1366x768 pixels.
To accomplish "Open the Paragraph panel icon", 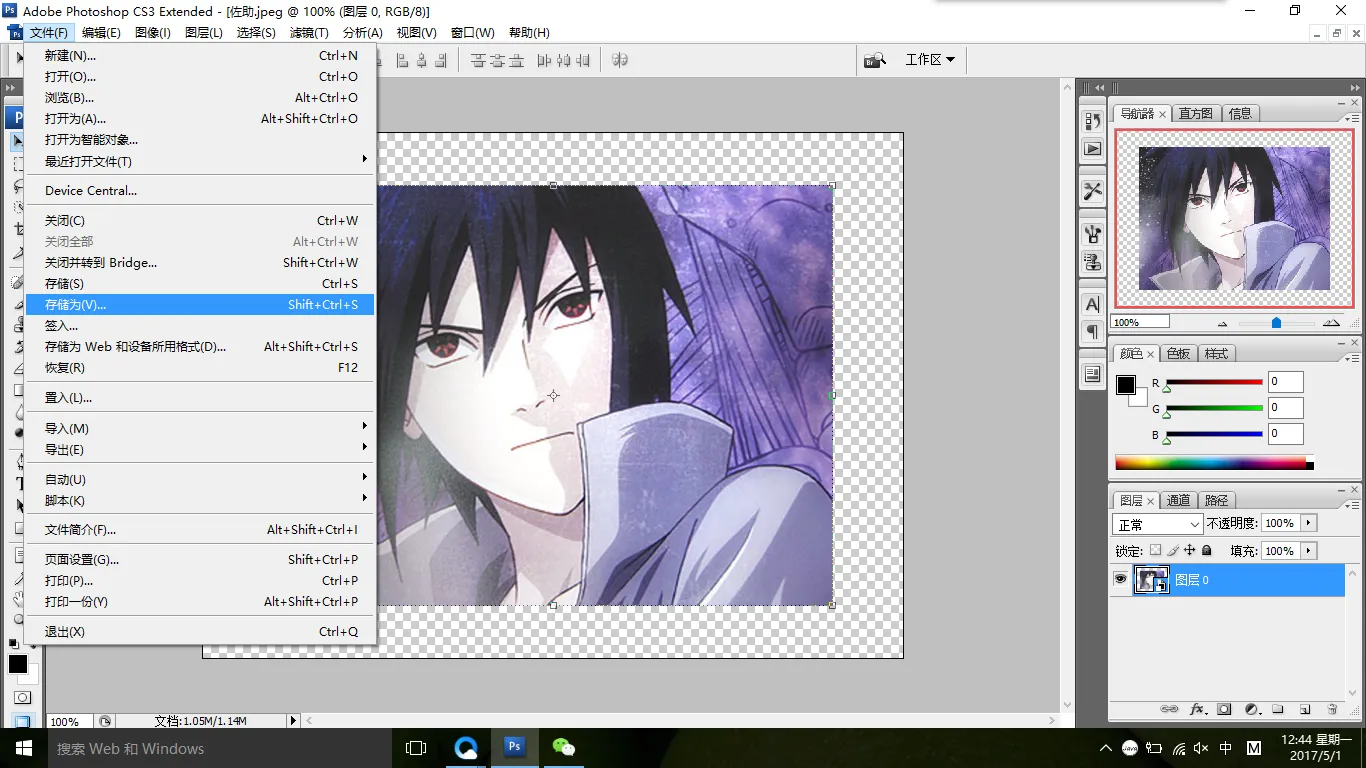I will click(1093, 332).
